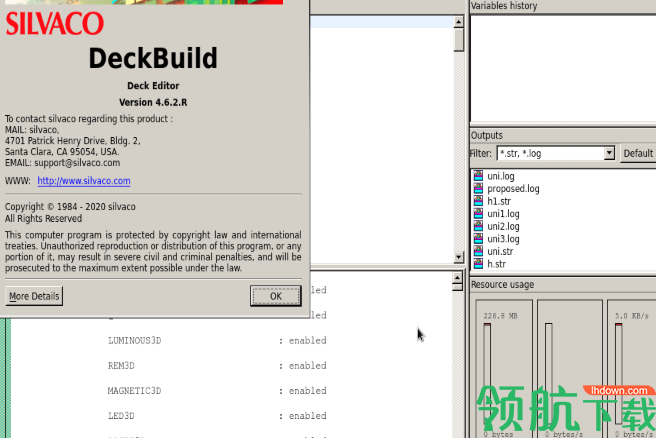Click the h1.str file icon
Screen dimensions: 656x438
tap(478, 201)
